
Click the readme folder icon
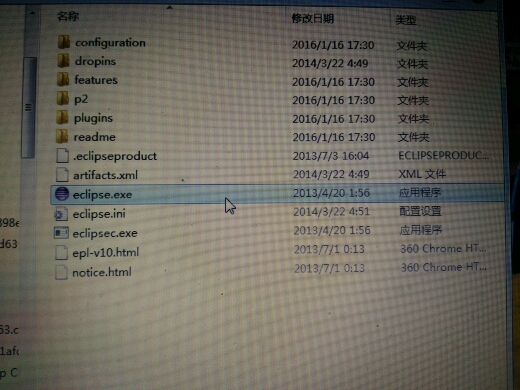click(x=62, y=136)
